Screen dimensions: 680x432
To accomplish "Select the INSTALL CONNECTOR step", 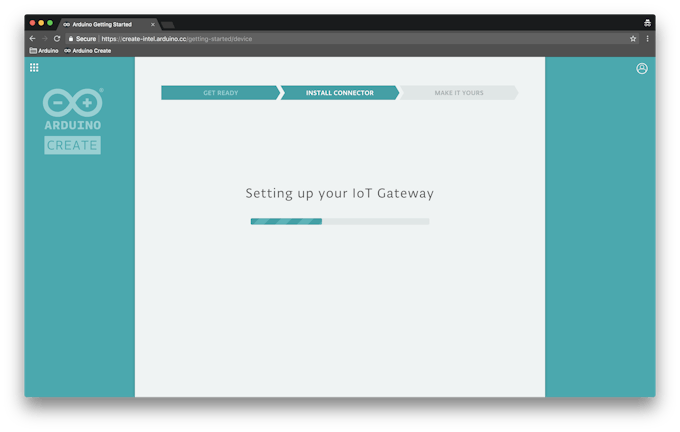I will click(x=340, y=93).
